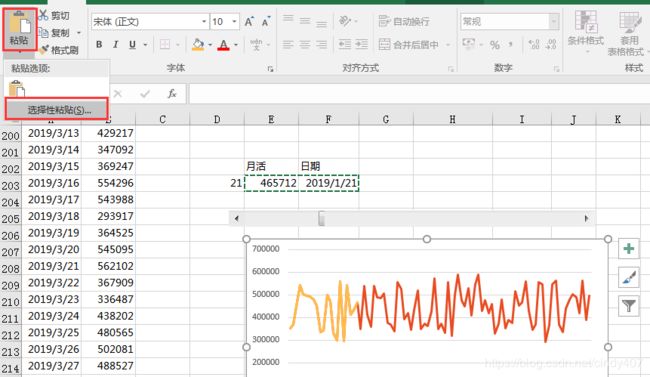Apply comma style
The image size is (650, 377).
click(x=511, y=44)
